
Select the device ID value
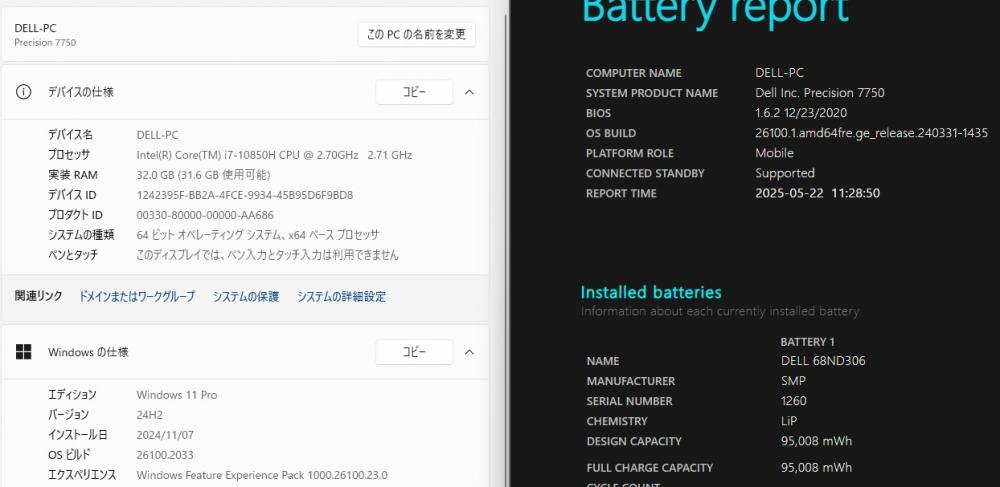click(x=244, y=195)
